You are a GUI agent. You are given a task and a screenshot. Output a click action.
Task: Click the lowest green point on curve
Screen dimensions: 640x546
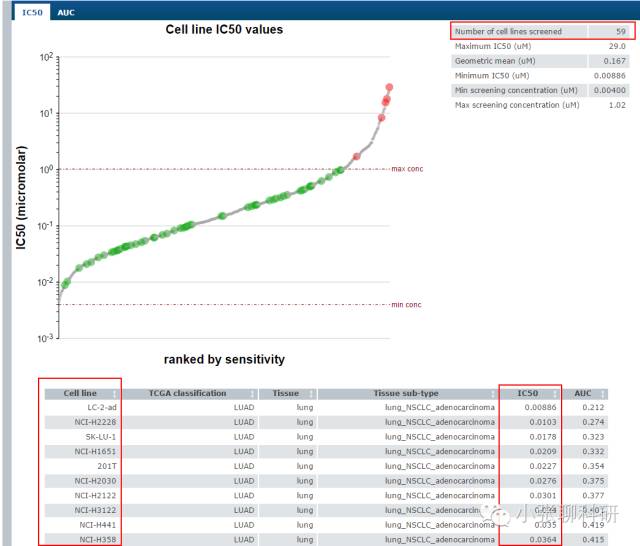[64, 285]
